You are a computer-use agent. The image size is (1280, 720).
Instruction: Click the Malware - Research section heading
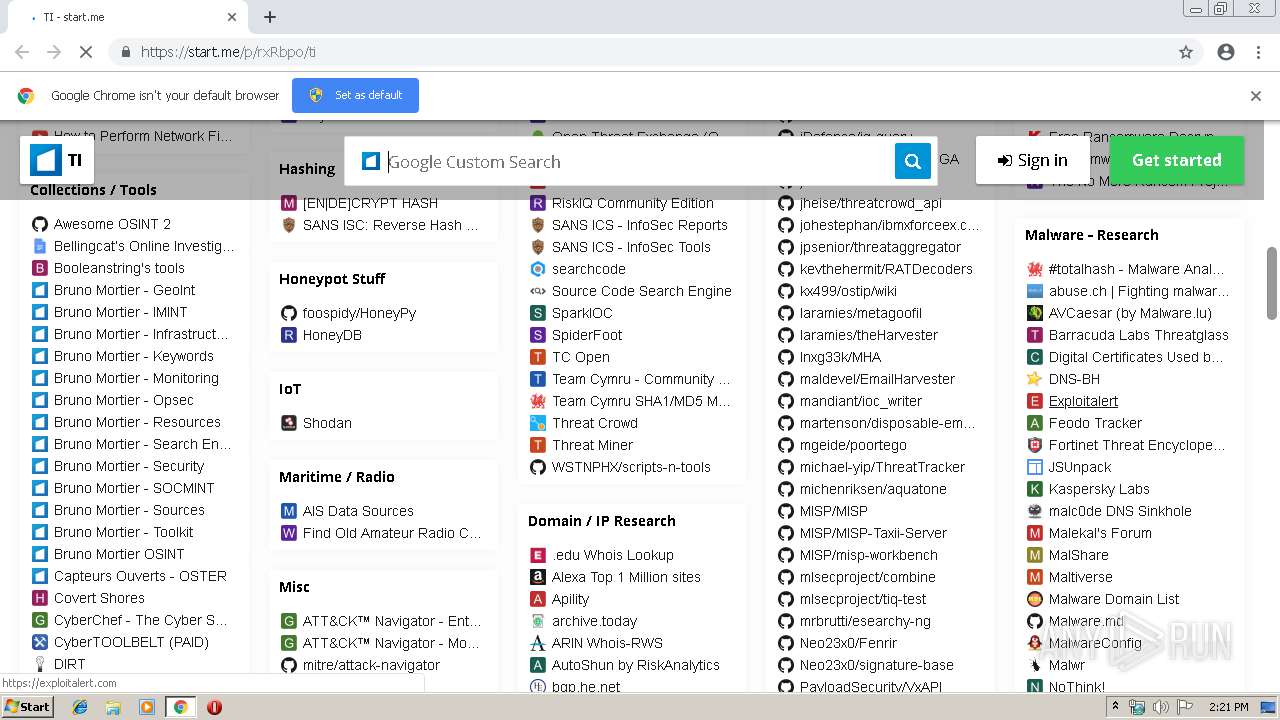1091,235
